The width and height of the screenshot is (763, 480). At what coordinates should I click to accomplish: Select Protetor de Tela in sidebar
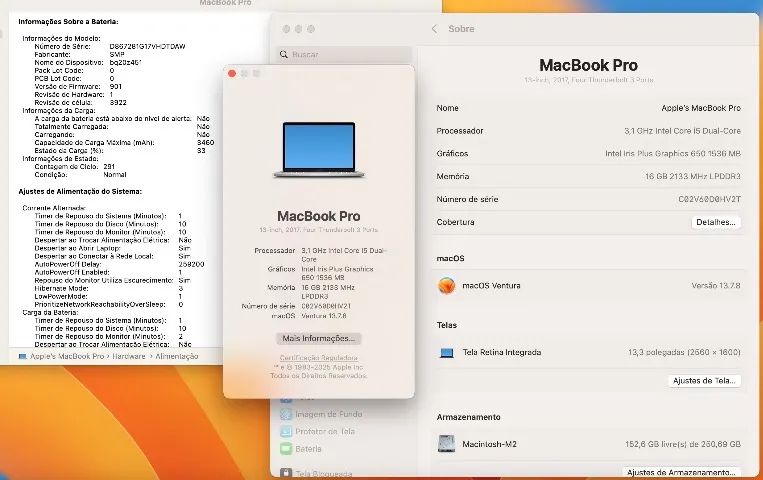(325, 431)
